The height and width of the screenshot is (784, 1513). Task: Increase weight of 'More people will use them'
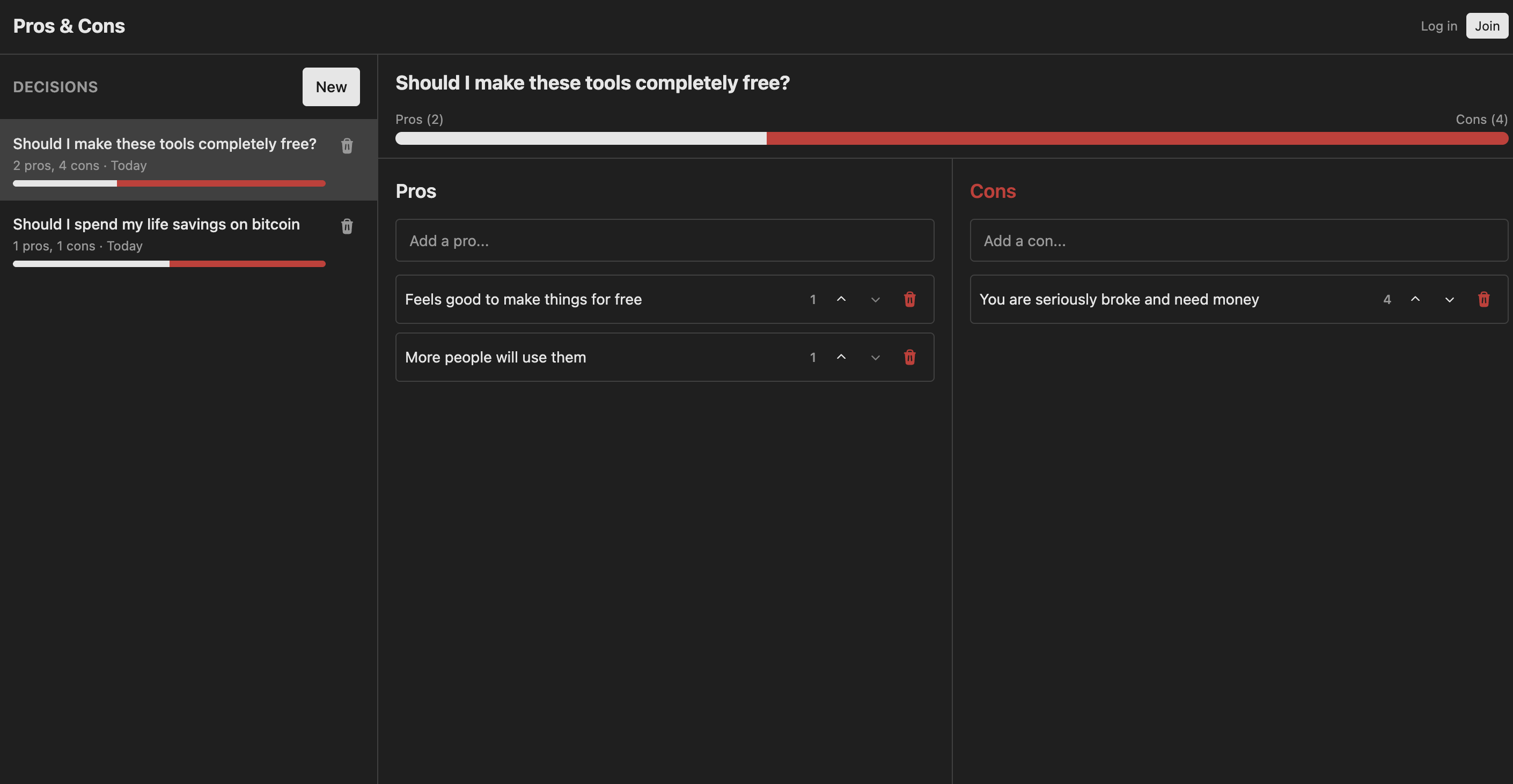[841, 357]
